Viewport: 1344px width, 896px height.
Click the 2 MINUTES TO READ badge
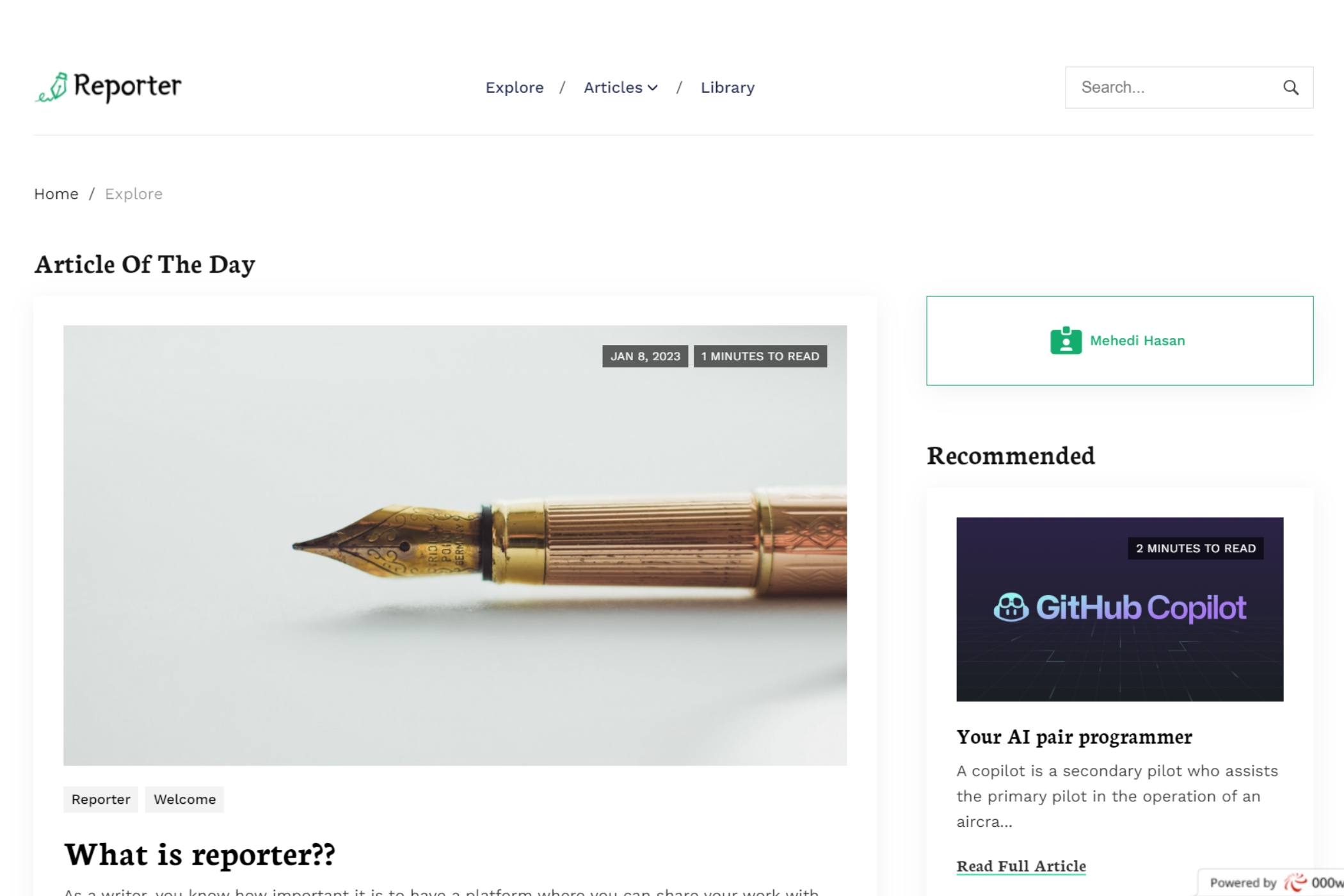[1196, 548]
